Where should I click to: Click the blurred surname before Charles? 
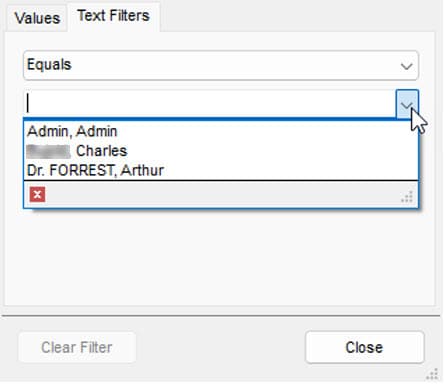pos(48,151)
